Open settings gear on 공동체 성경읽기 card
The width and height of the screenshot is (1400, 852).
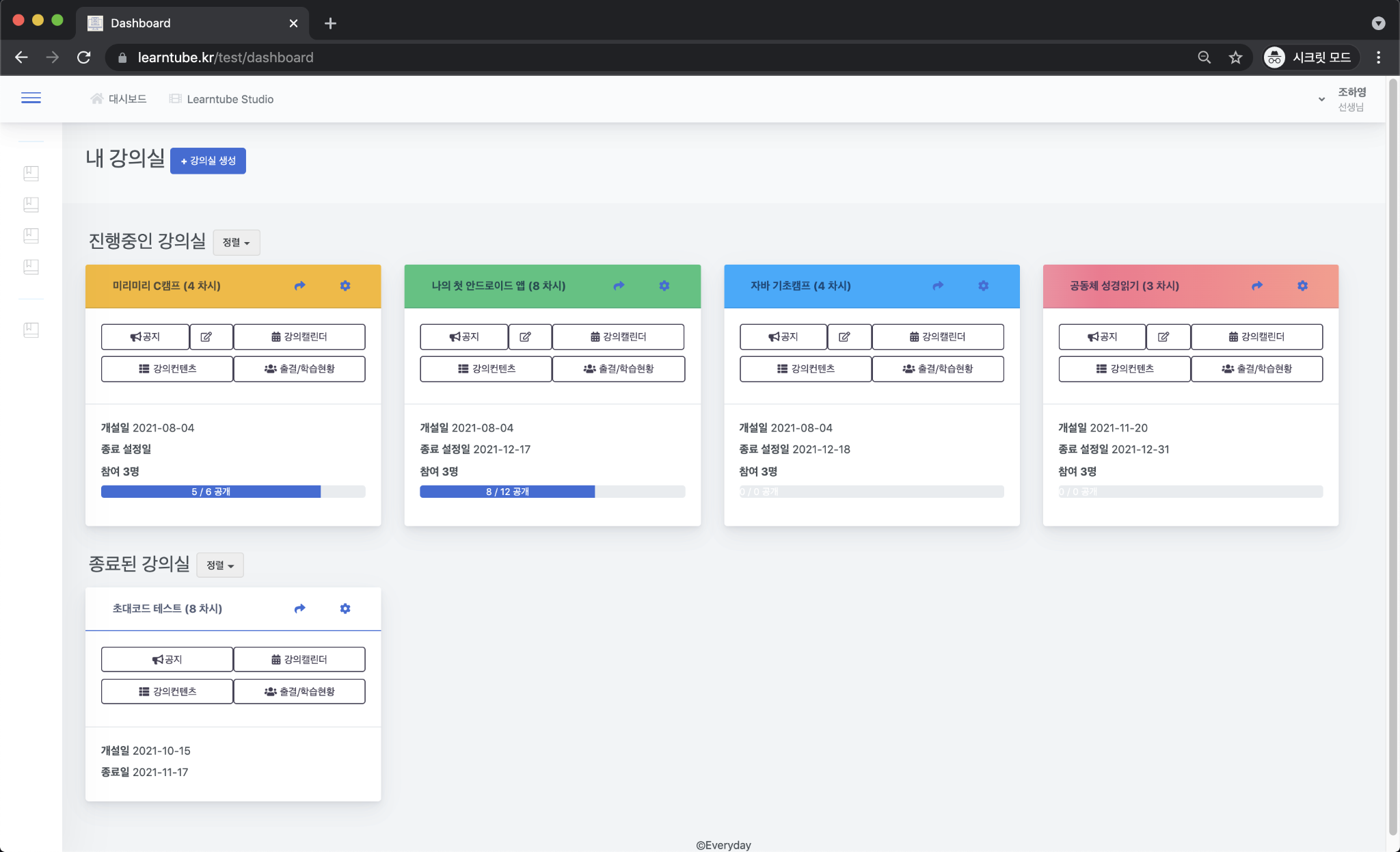coord(1302,286)
